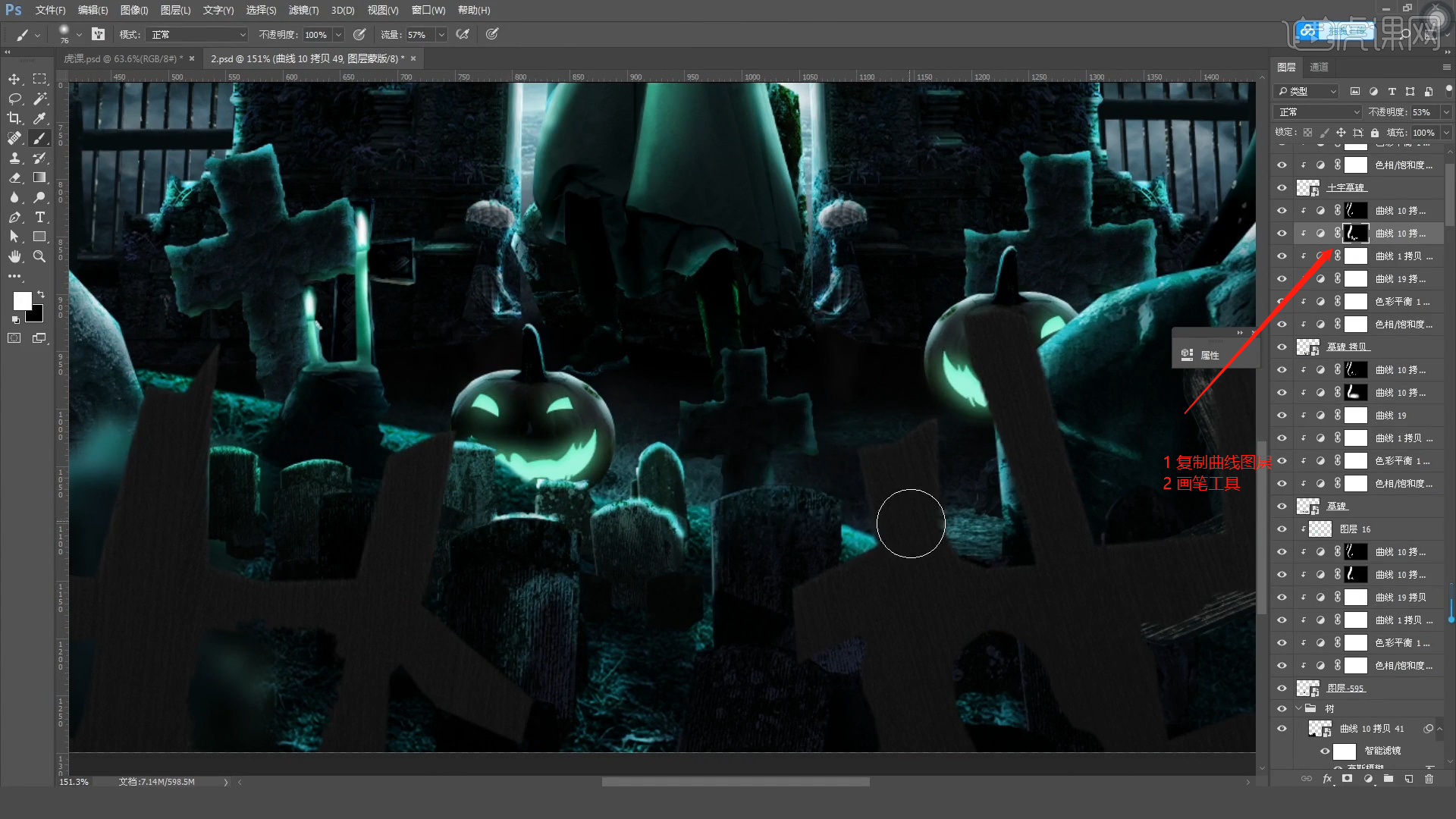The height and width of the screenshot is (819, 1456).
Task: Click the white foreground color swatch
Action: 22,300
